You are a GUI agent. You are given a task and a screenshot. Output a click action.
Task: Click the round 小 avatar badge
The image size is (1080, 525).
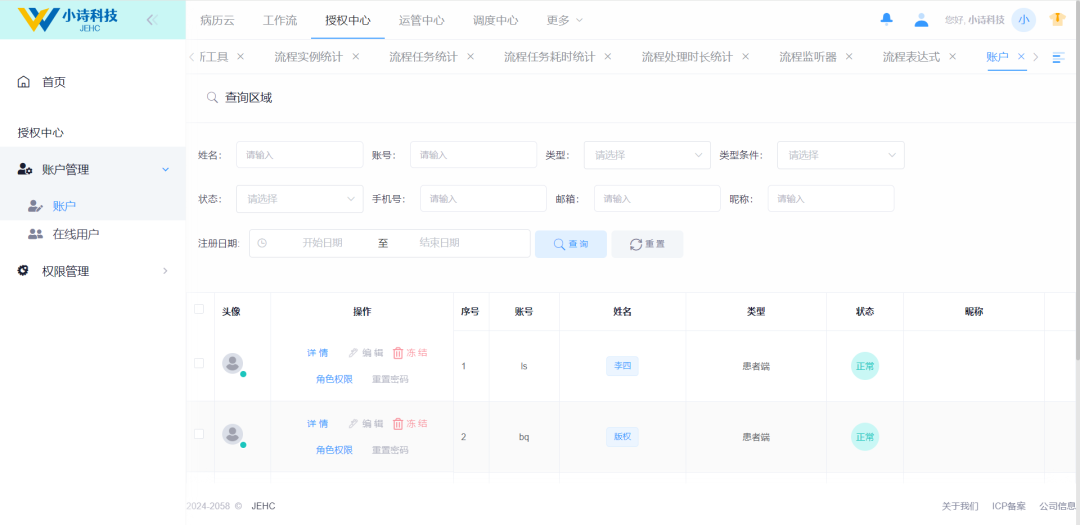(x=1024, y=20)
